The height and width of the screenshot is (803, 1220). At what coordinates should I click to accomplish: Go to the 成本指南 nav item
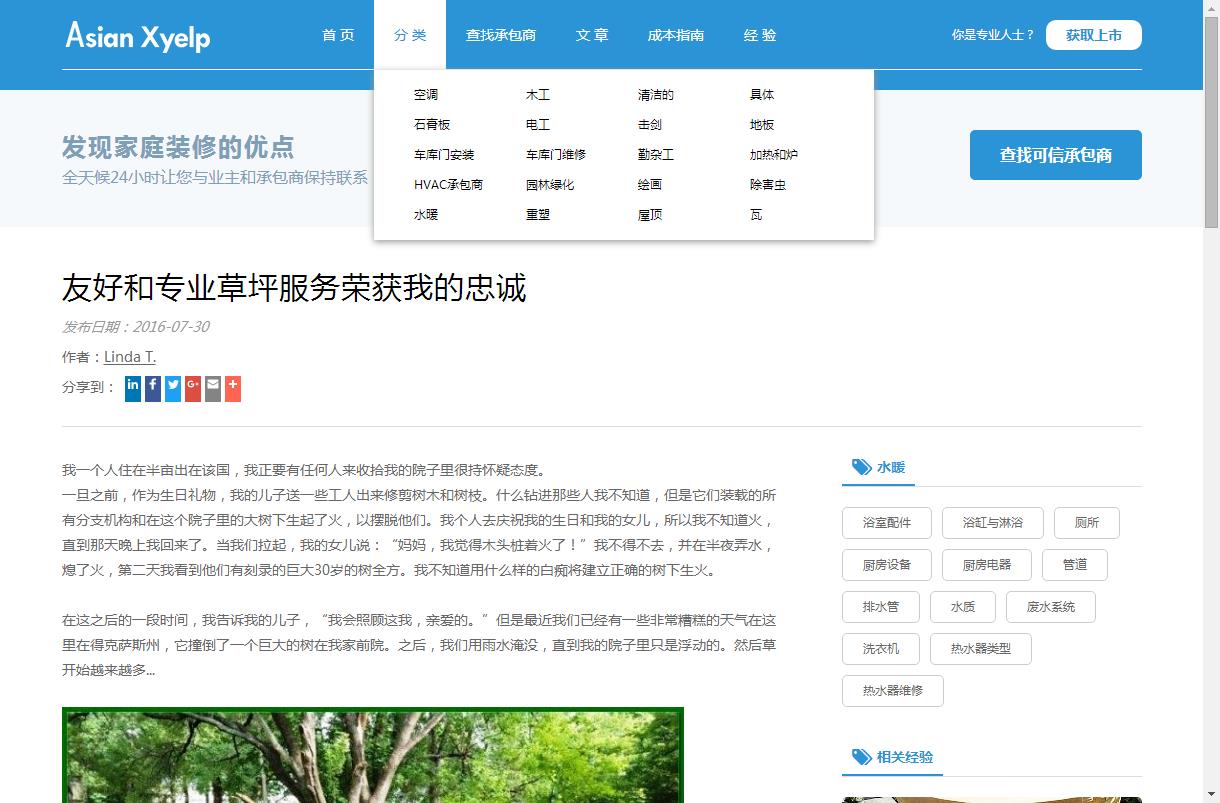(x=676, y=35)
